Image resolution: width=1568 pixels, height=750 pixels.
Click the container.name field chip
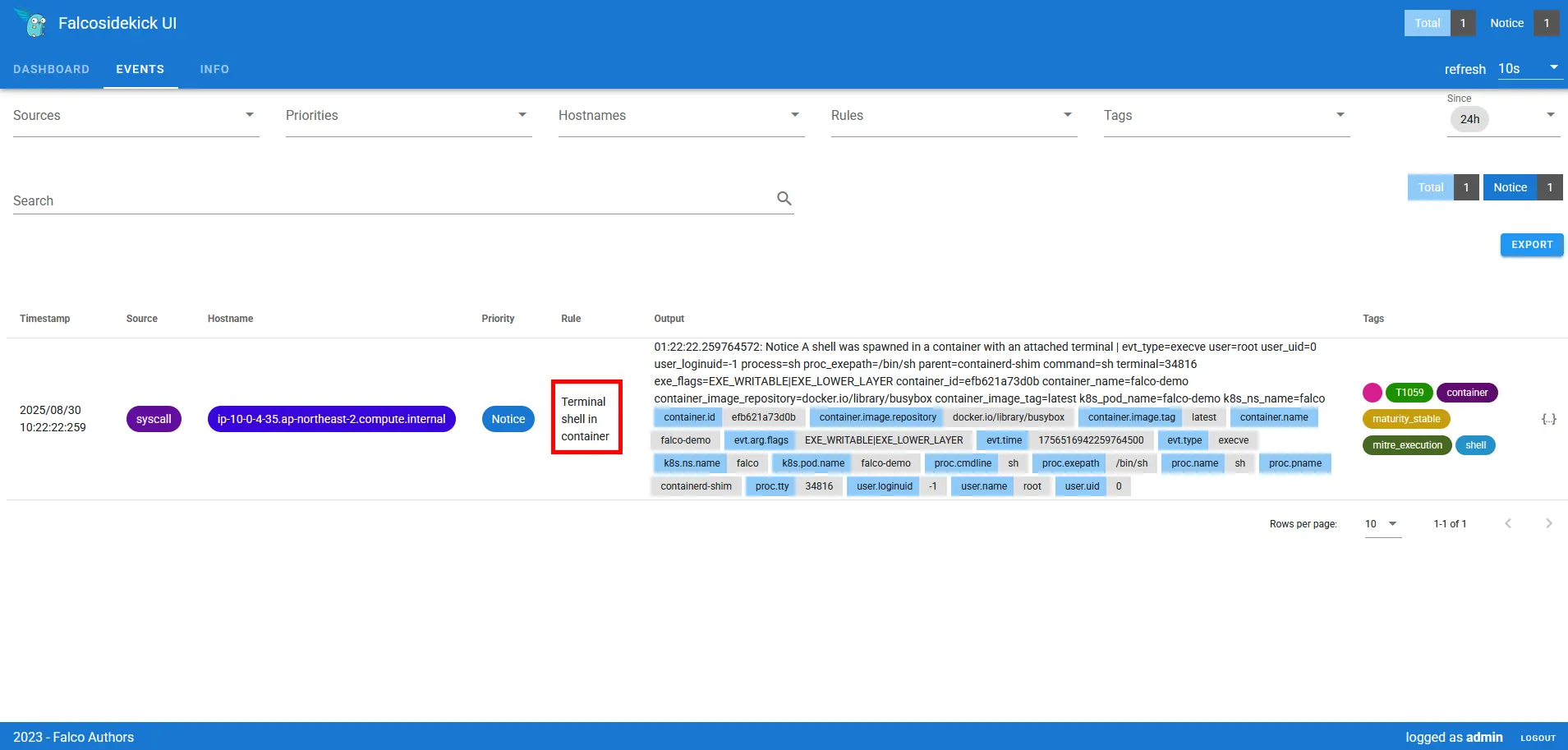[1274, 417]
